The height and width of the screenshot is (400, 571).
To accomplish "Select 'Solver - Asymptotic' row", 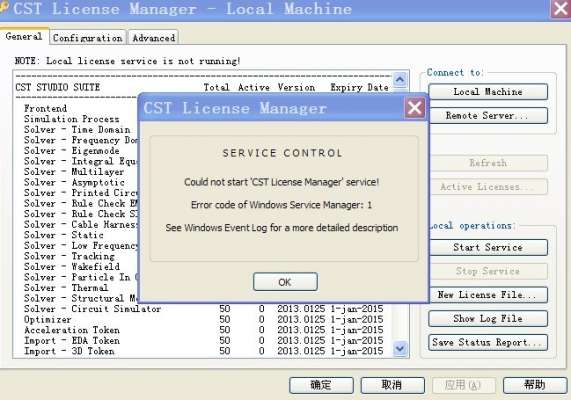I will tap(74, 183).
